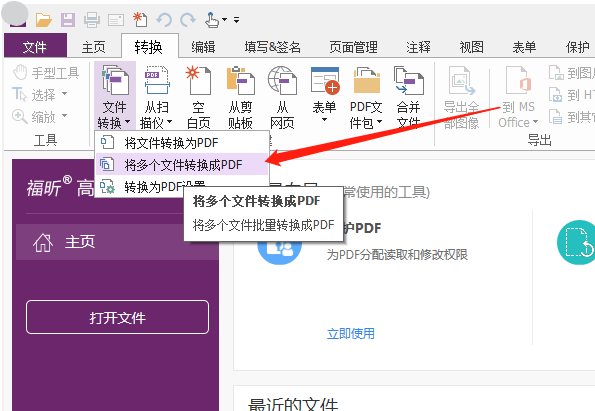Select 主页 in the purple sidebar
This screenshot has height=411, width=595.
click(x=117, y=242)
